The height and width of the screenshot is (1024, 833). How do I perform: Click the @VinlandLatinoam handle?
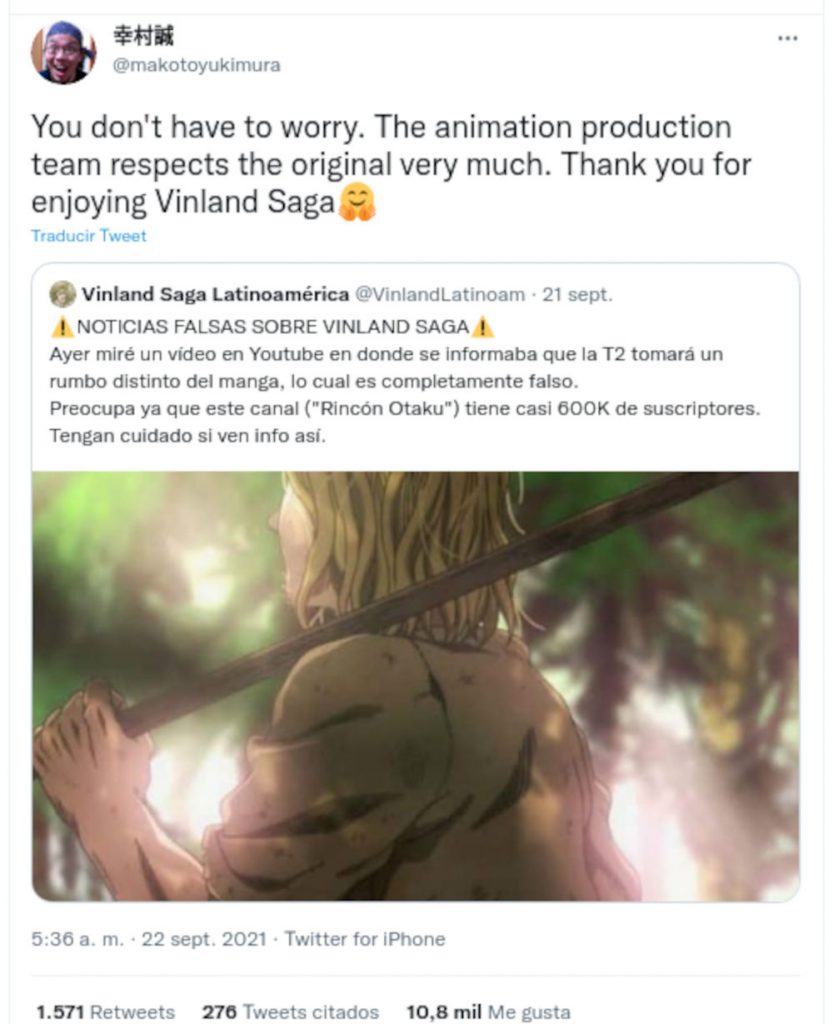tap(440, 294)
